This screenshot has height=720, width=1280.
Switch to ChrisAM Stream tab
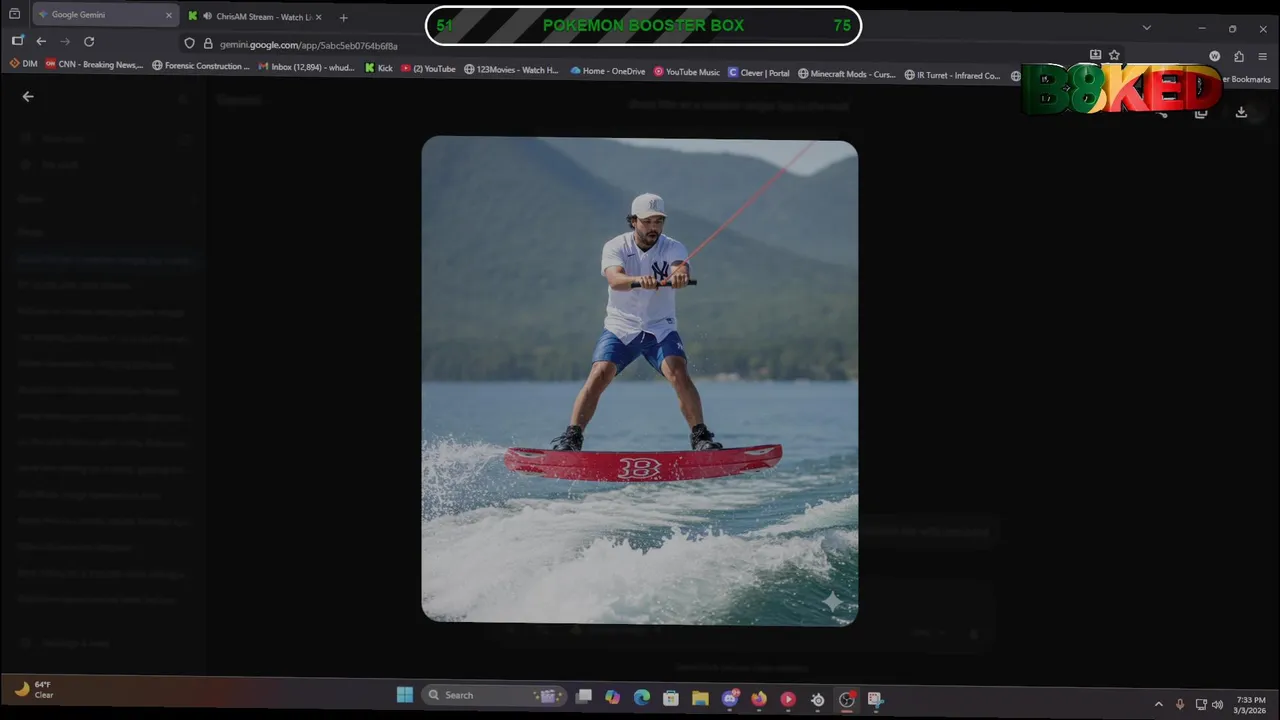click(x=256, y=16)
